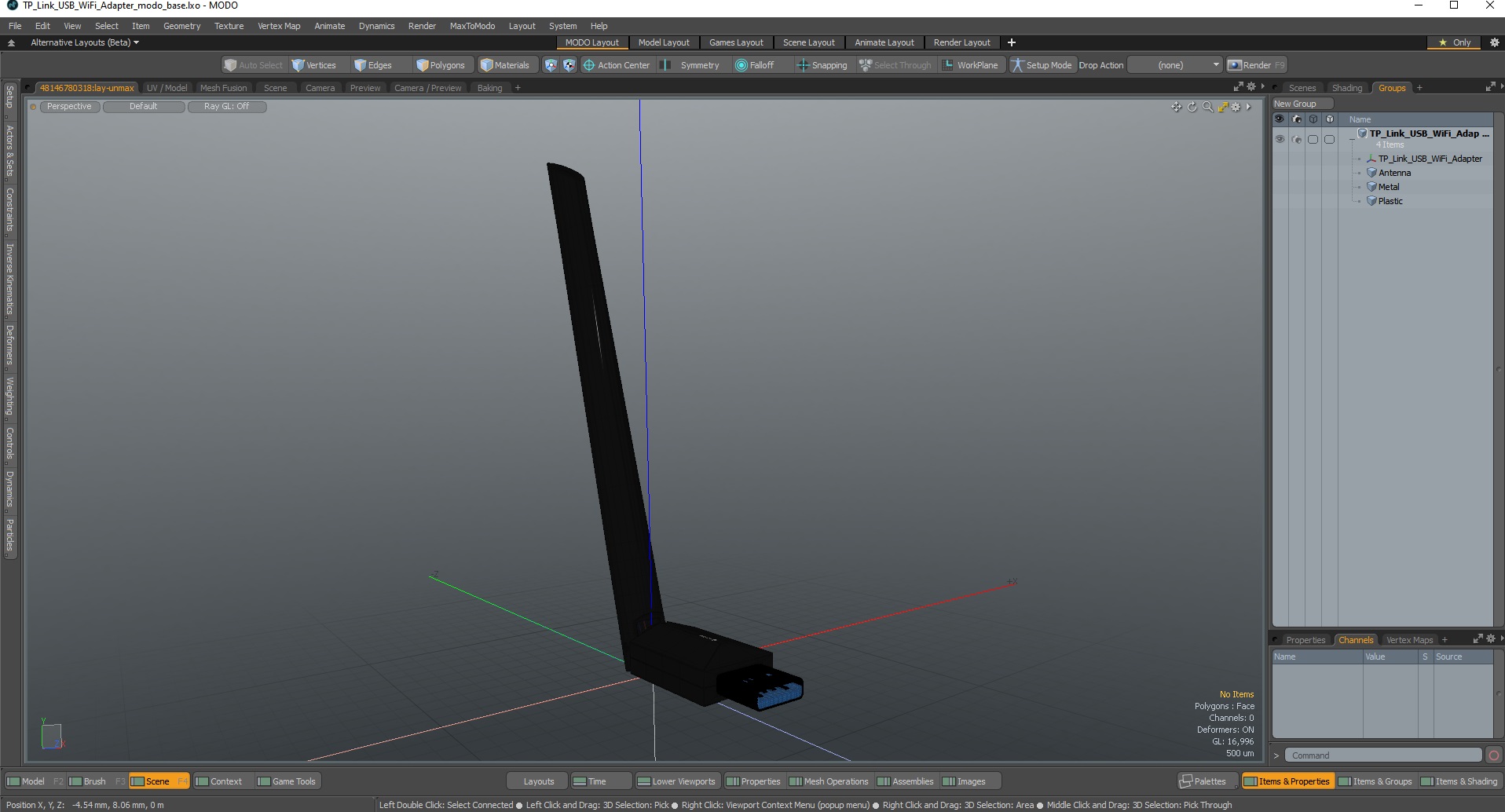Toggle the fourth column checkbox for TP_Link group
This screenshot has width=1505, height=812.
[x=1329, y=140]
